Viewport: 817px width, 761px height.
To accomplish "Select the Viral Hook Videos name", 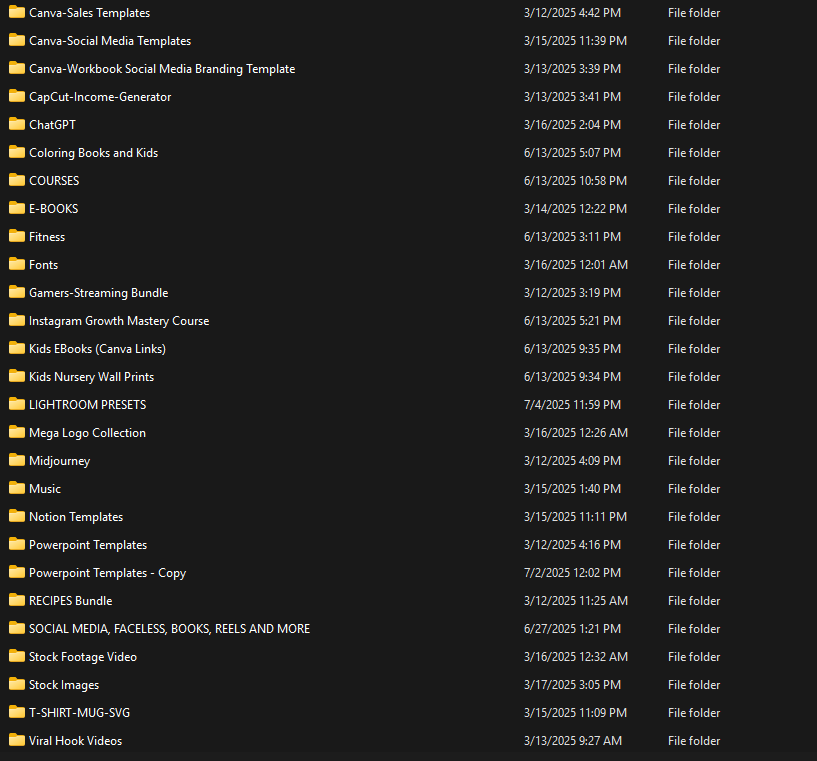I will [76, 741].
